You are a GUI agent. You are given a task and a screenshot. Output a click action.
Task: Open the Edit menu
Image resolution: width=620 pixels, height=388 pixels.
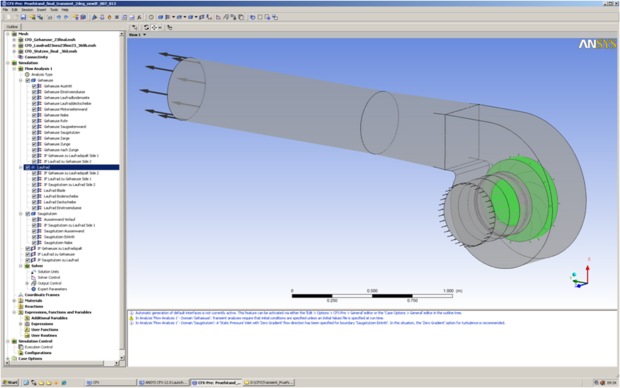[15, 9]
